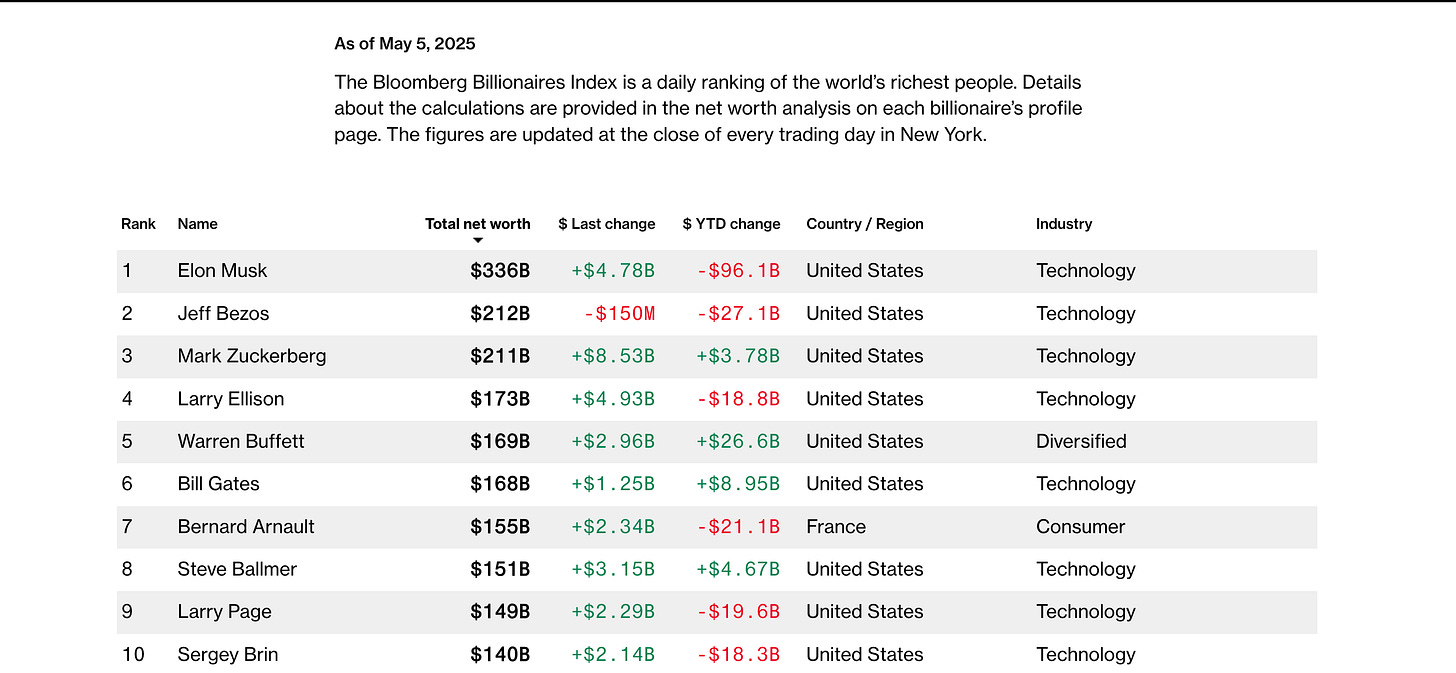Click Bill Gates in the ranking
Viewport: 1456px width, 673px height.
218,484
